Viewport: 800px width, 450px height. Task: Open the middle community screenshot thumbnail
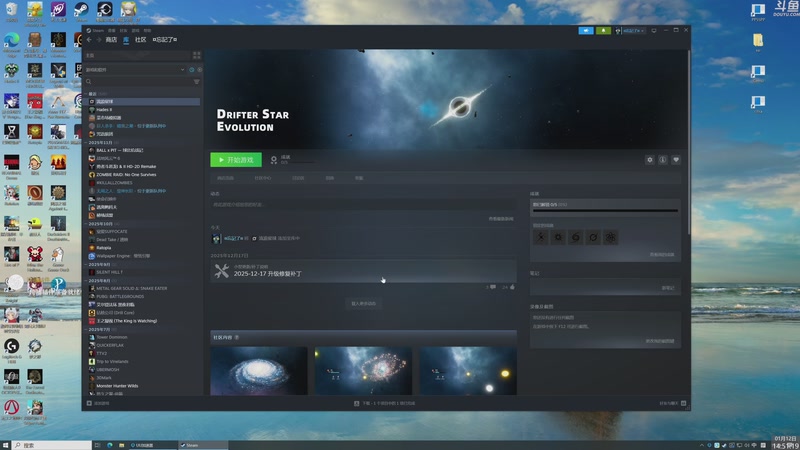[x=363, y=371]
